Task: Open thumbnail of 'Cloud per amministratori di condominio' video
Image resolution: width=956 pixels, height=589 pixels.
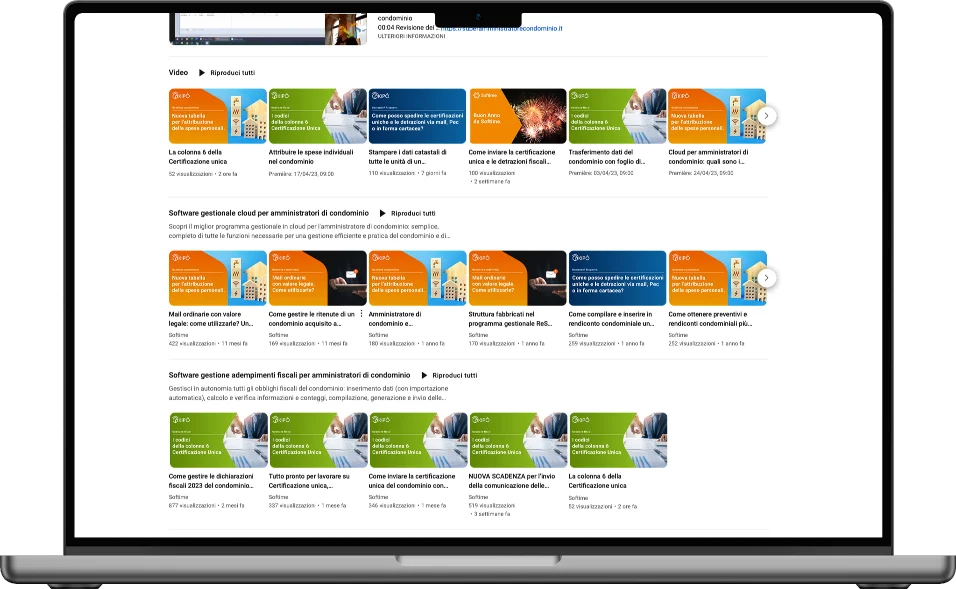Action: click(x=717, y=116)
